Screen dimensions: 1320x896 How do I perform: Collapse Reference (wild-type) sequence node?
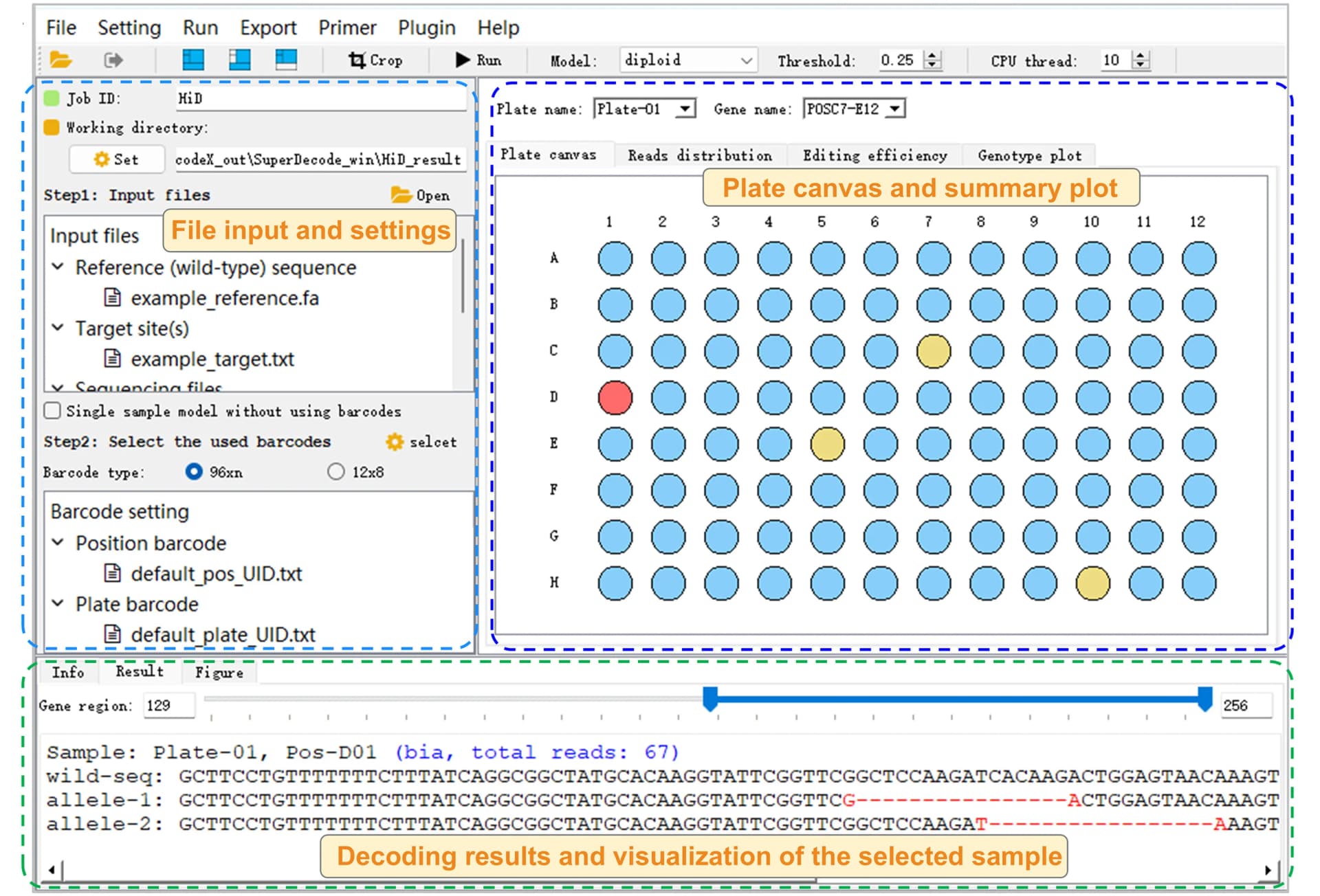point(58,267)
